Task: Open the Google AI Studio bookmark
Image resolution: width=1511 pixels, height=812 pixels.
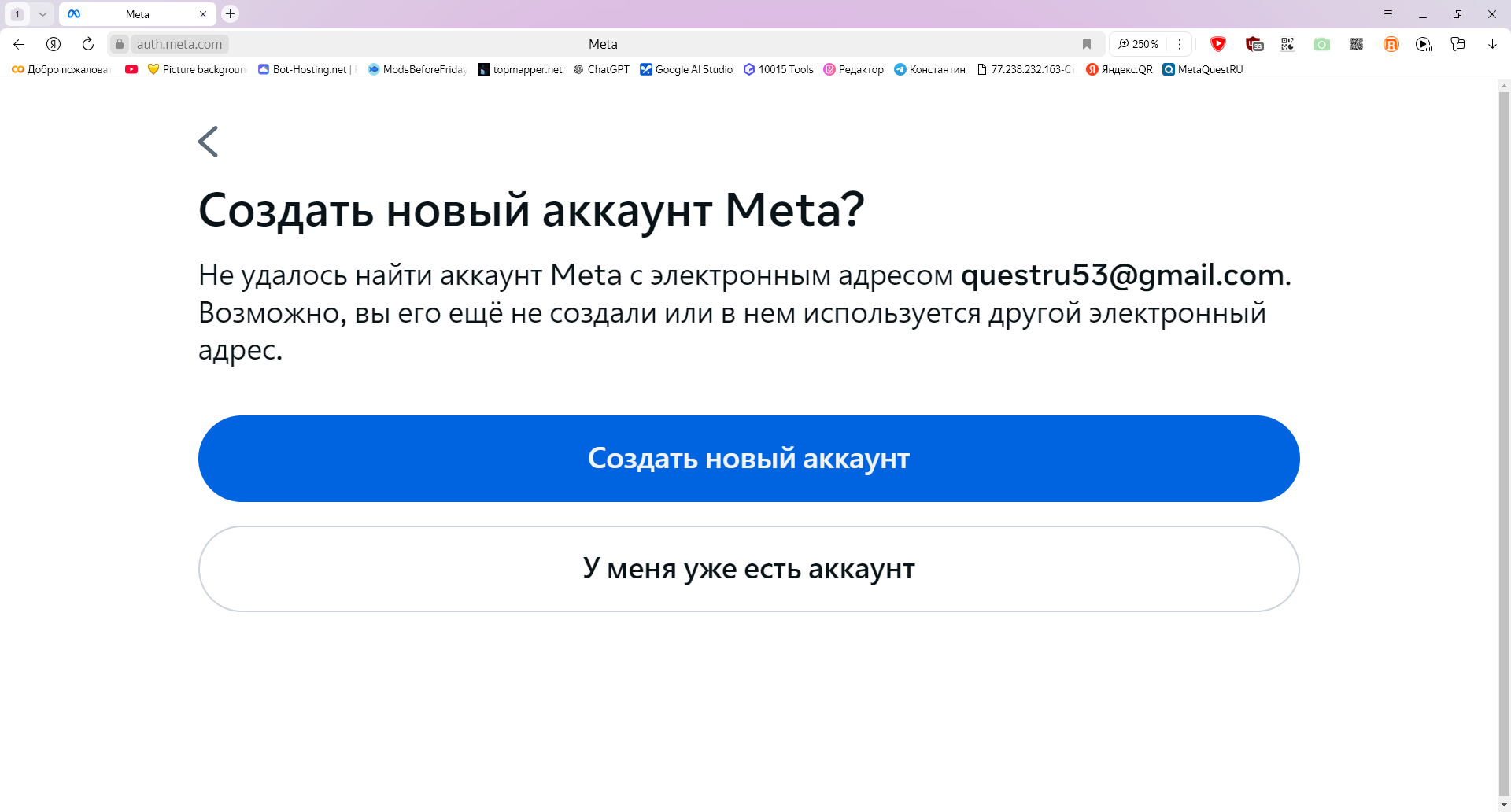Action: [685, 69]
